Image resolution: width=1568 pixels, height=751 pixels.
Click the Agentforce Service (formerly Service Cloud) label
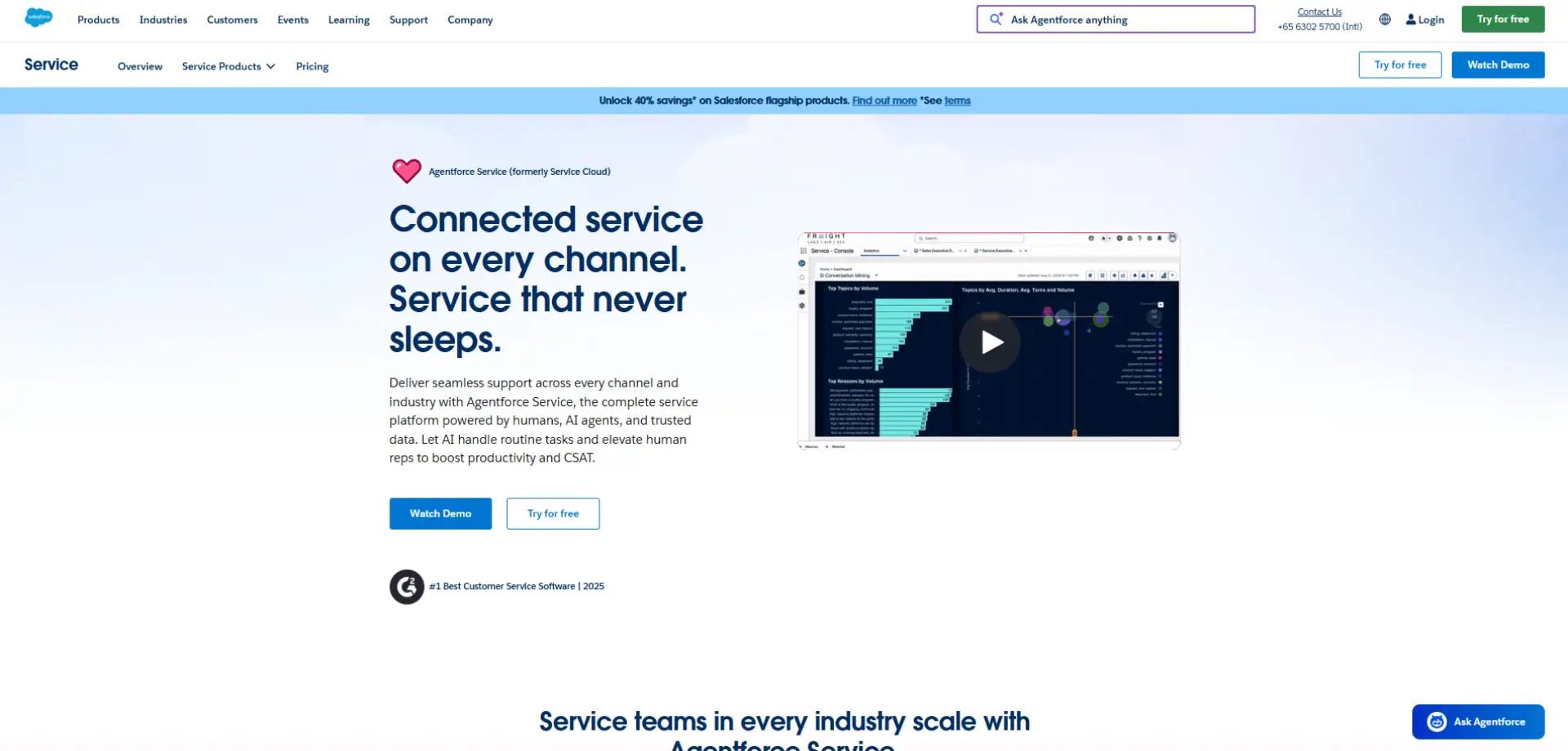point(519,172)
